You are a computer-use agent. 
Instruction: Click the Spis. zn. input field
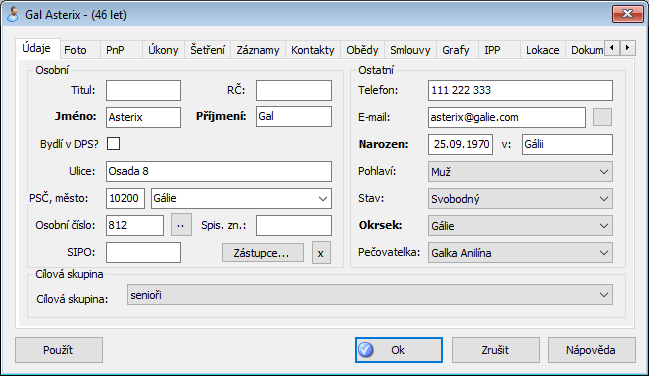[x=294, y=225]
